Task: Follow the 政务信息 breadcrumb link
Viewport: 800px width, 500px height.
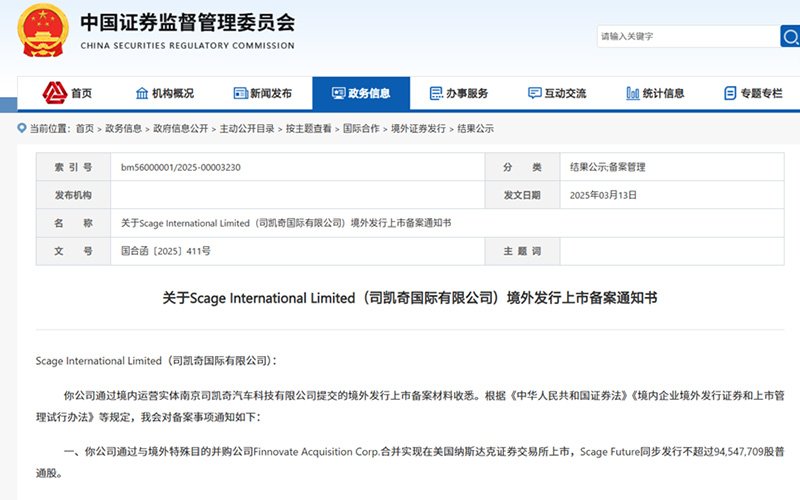Action: tap(123, 129)
